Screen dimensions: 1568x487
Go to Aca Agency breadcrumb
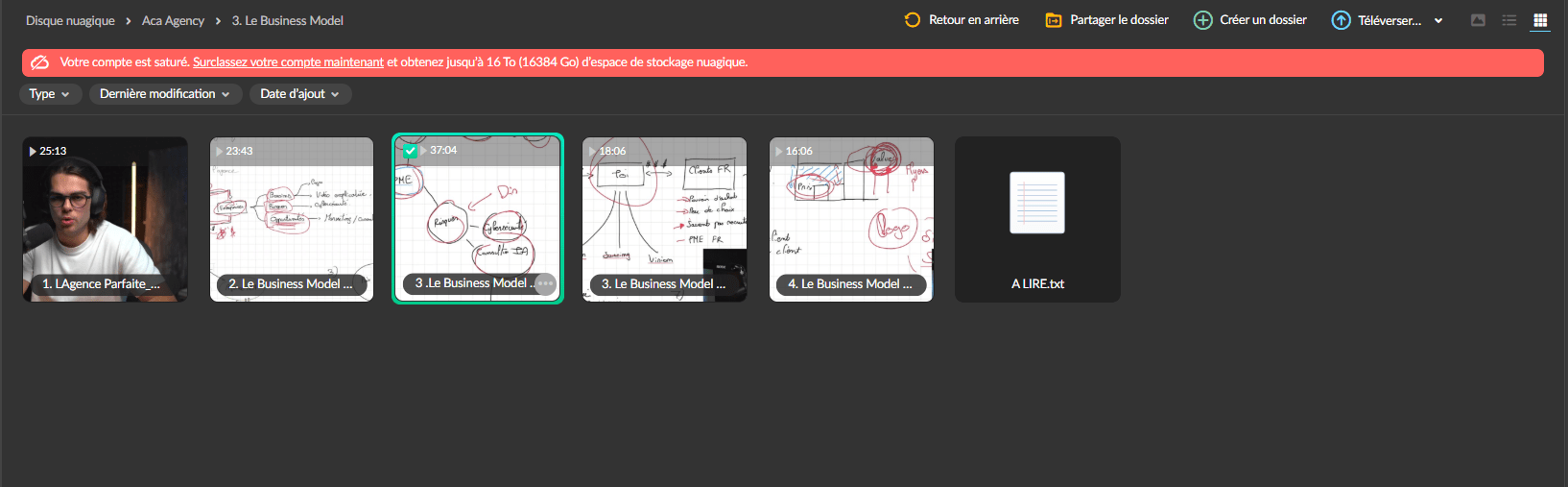pos(173,20)
